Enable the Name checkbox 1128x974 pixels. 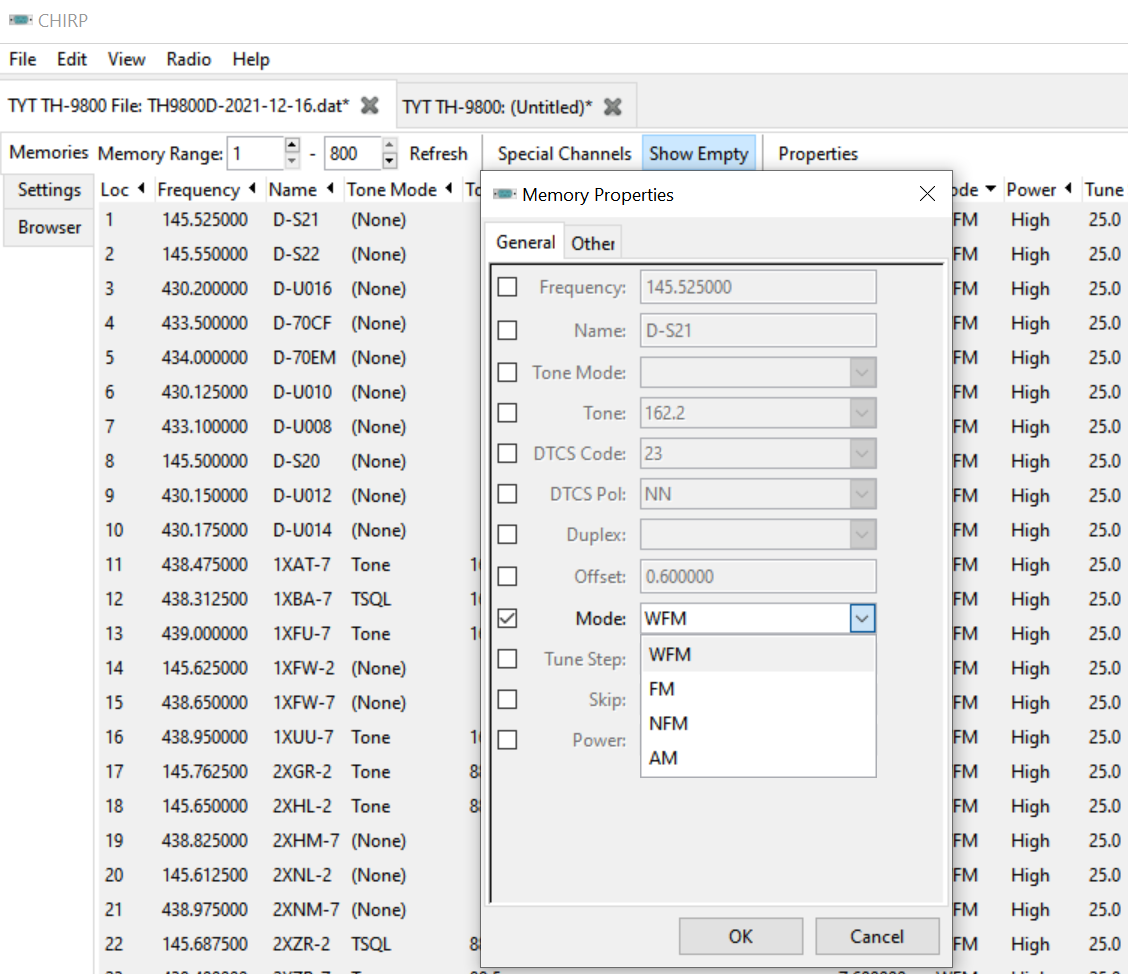click(507, 330)
